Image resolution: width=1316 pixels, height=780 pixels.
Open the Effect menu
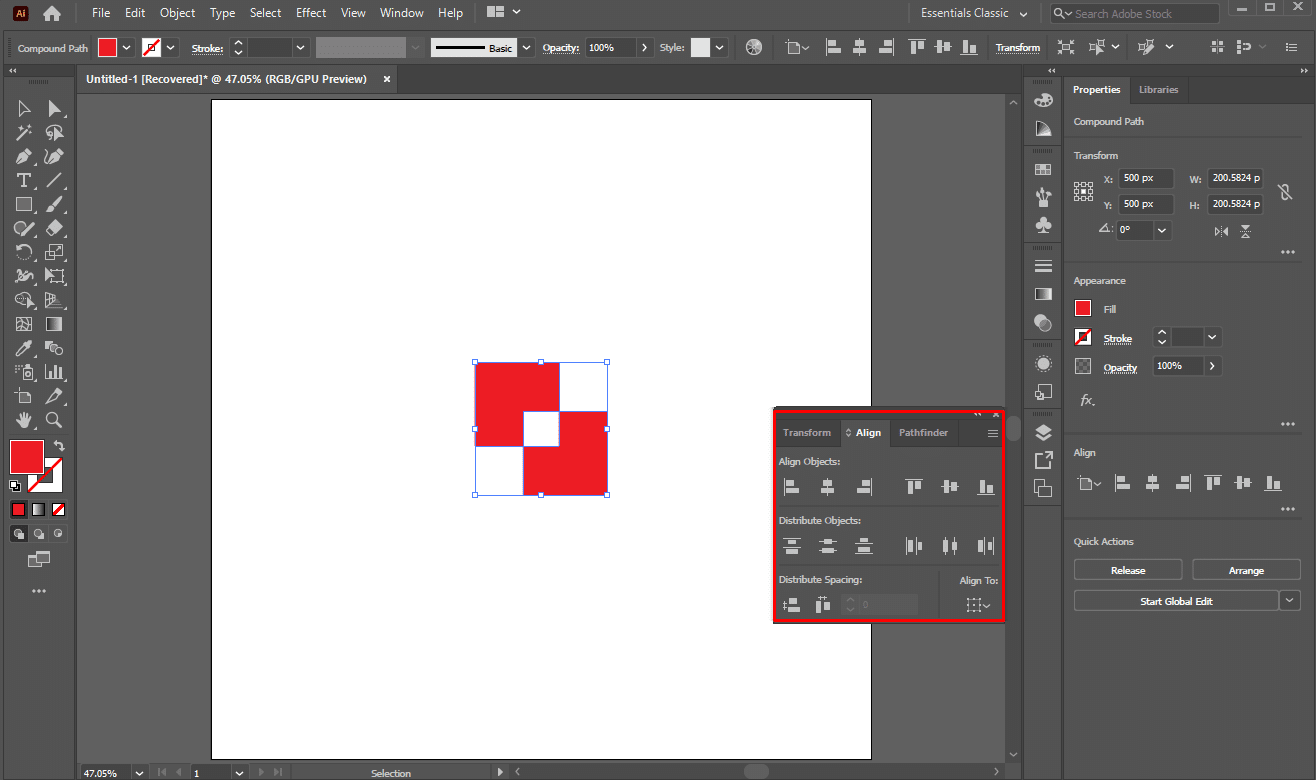click(x=311, y=13)
